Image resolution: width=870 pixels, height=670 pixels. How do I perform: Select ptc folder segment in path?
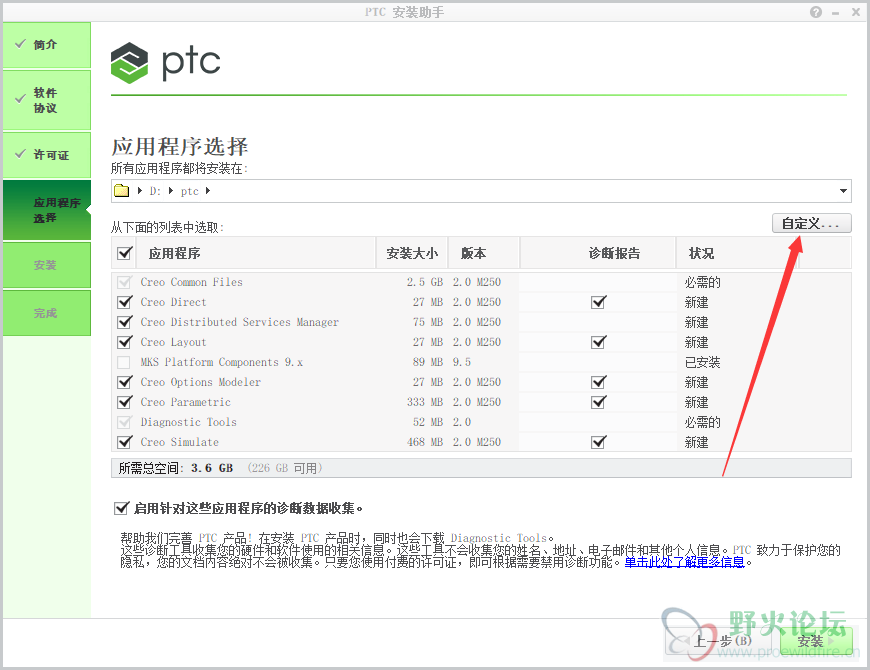[x=189, y=191]
